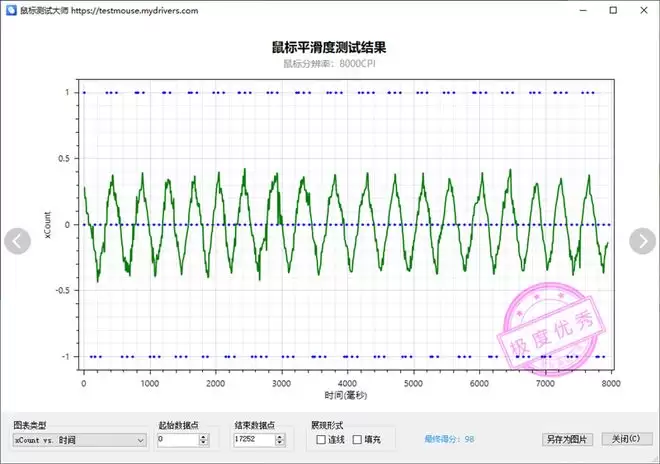Click the end data point field showing 17252
This screenshot has width=660, height=464.
point(253,439)
